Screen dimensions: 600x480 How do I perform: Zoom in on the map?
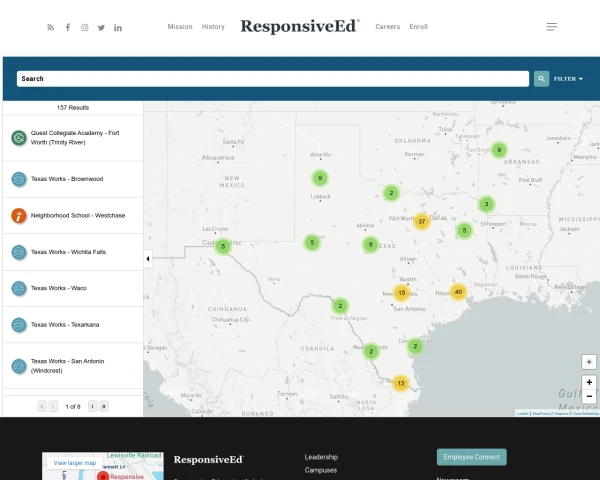[589, 382]
